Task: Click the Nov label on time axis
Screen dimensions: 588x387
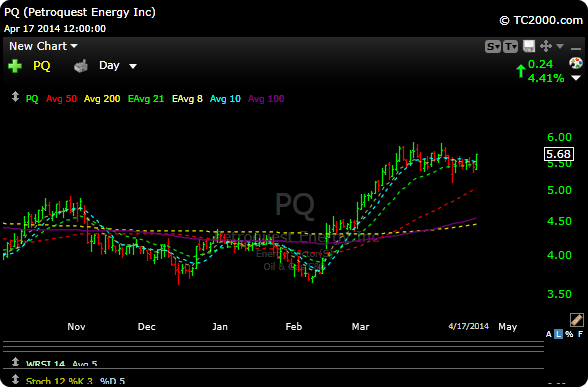Action: click(76, 327)
